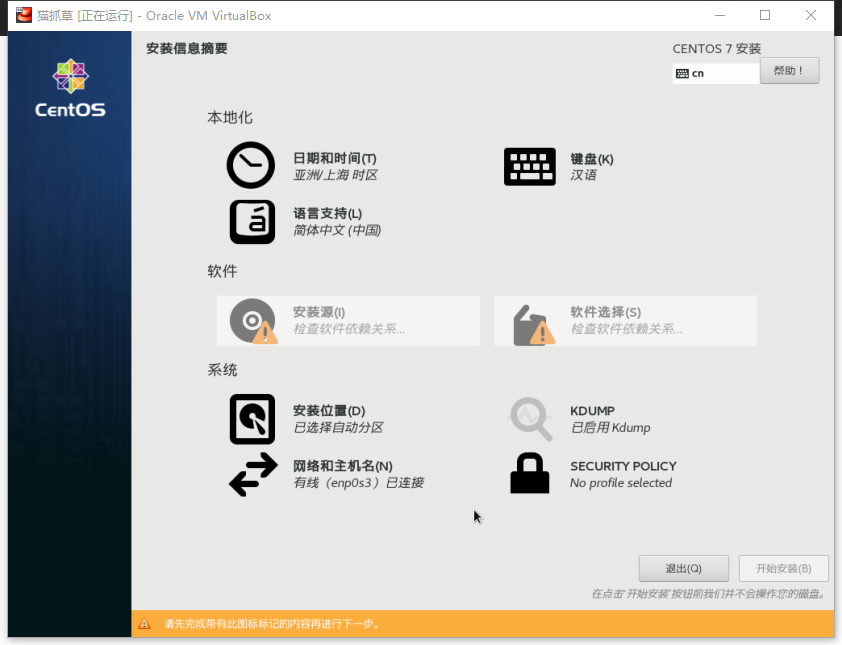Click the installation source disc icon
Viewport: 842px width, 645px height.
click(x=253, y=321)
